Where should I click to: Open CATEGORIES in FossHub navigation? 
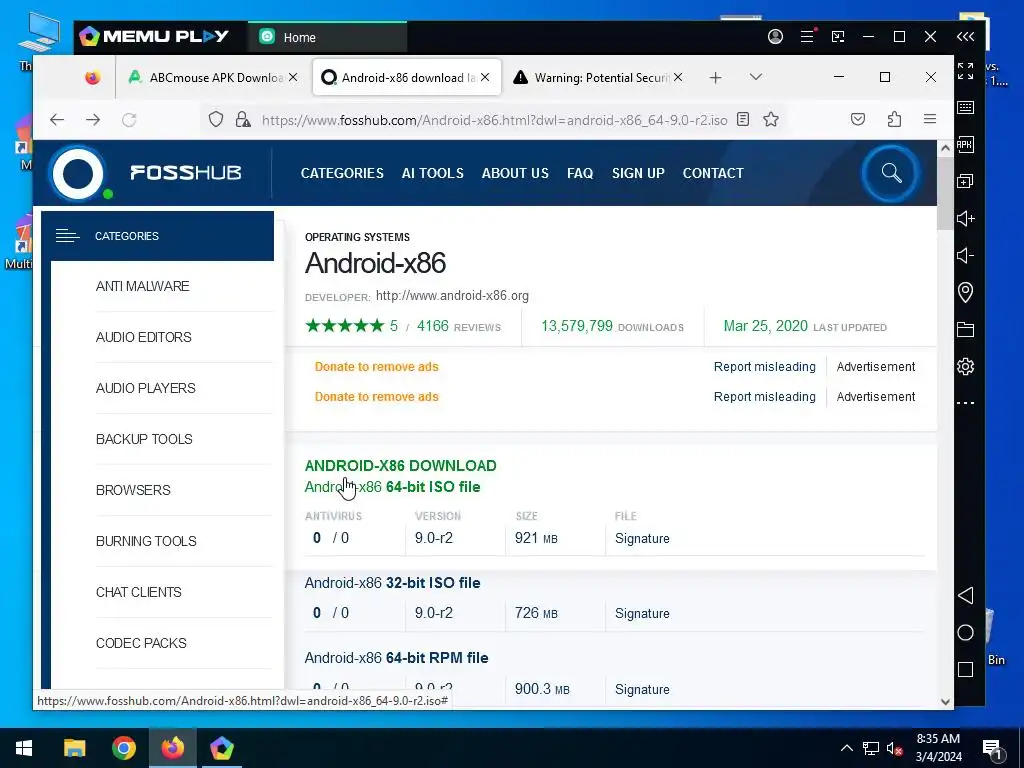tap(342, 173)
